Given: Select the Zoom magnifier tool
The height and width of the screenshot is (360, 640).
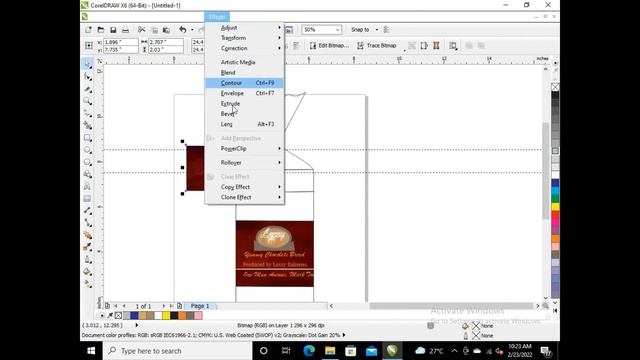Looking at the screenshot, I should 87,101.
